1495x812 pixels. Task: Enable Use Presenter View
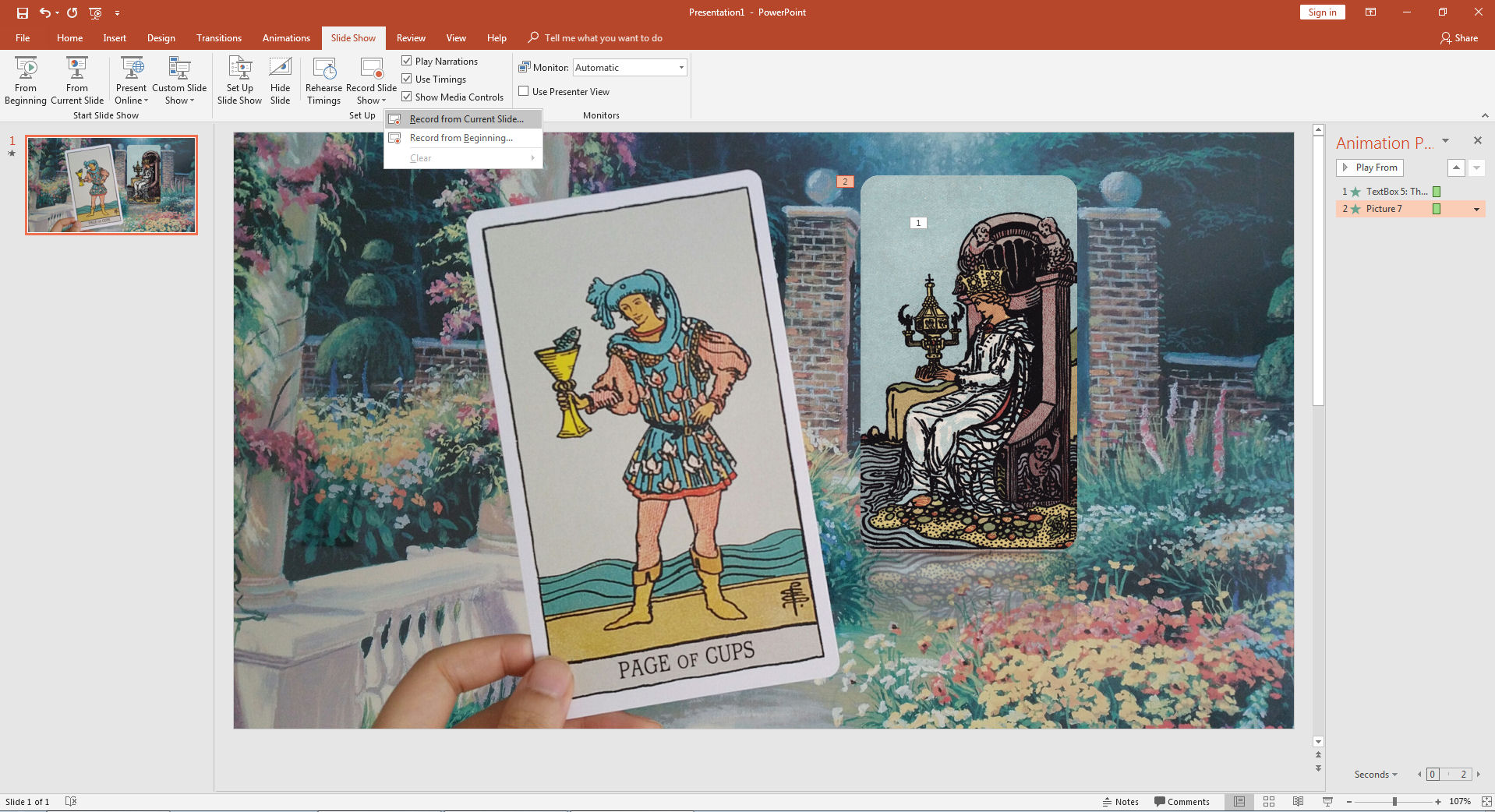[x=524, y=91]
